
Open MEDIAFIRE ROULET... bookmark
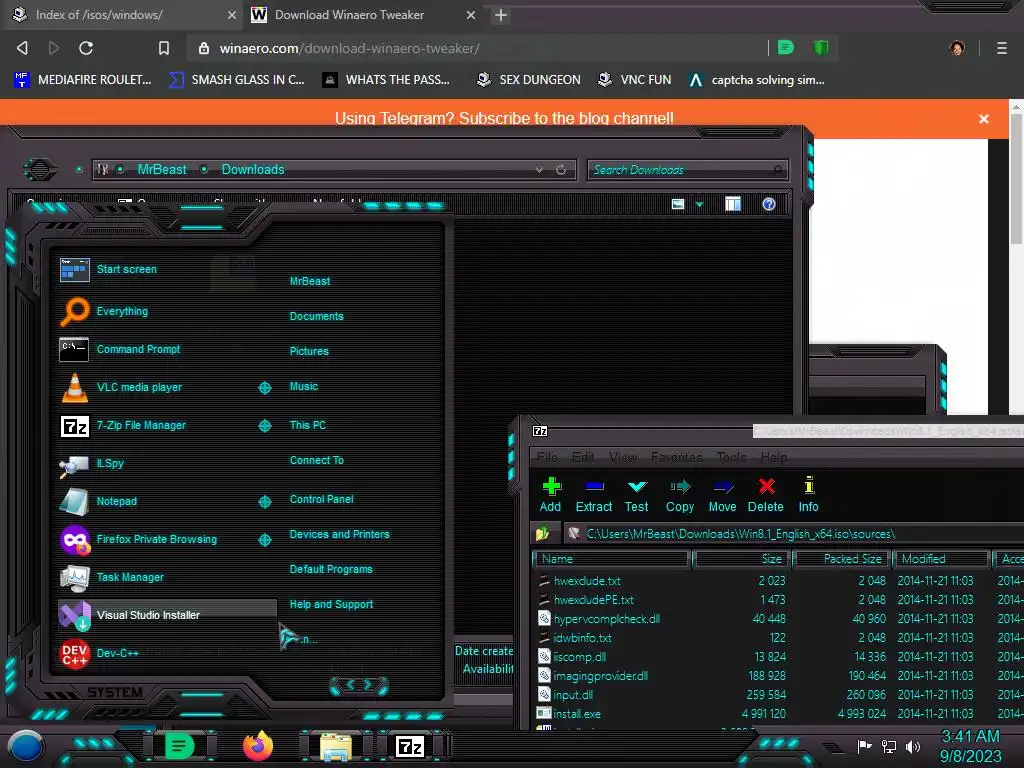pyautogui.click(x=82, y=80)
